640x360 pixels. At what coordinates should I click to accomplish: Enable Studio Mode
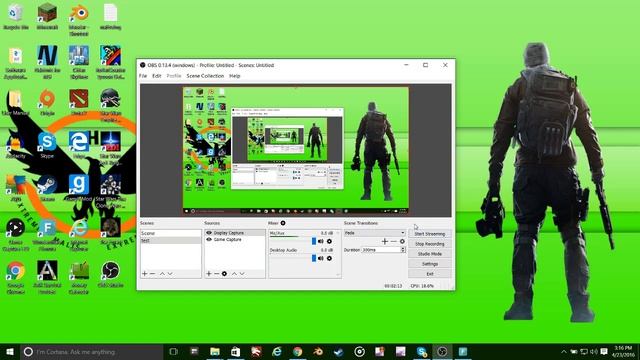pyautogui.click(x=430, y=254)
